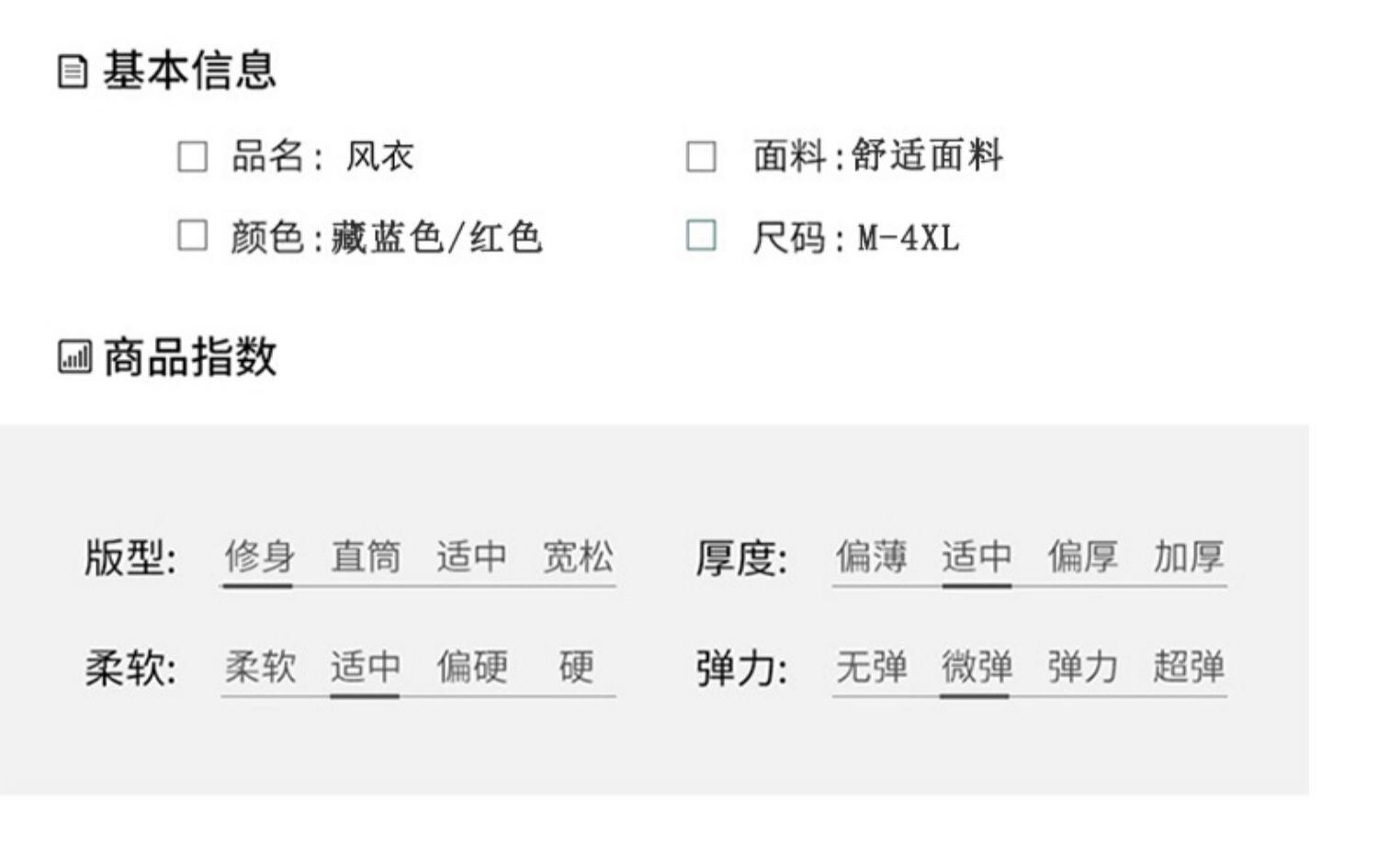The image size is (1378, 868).
Task: Pick 柔软 in the 柔软 row
Action: (x=260, y=668)
